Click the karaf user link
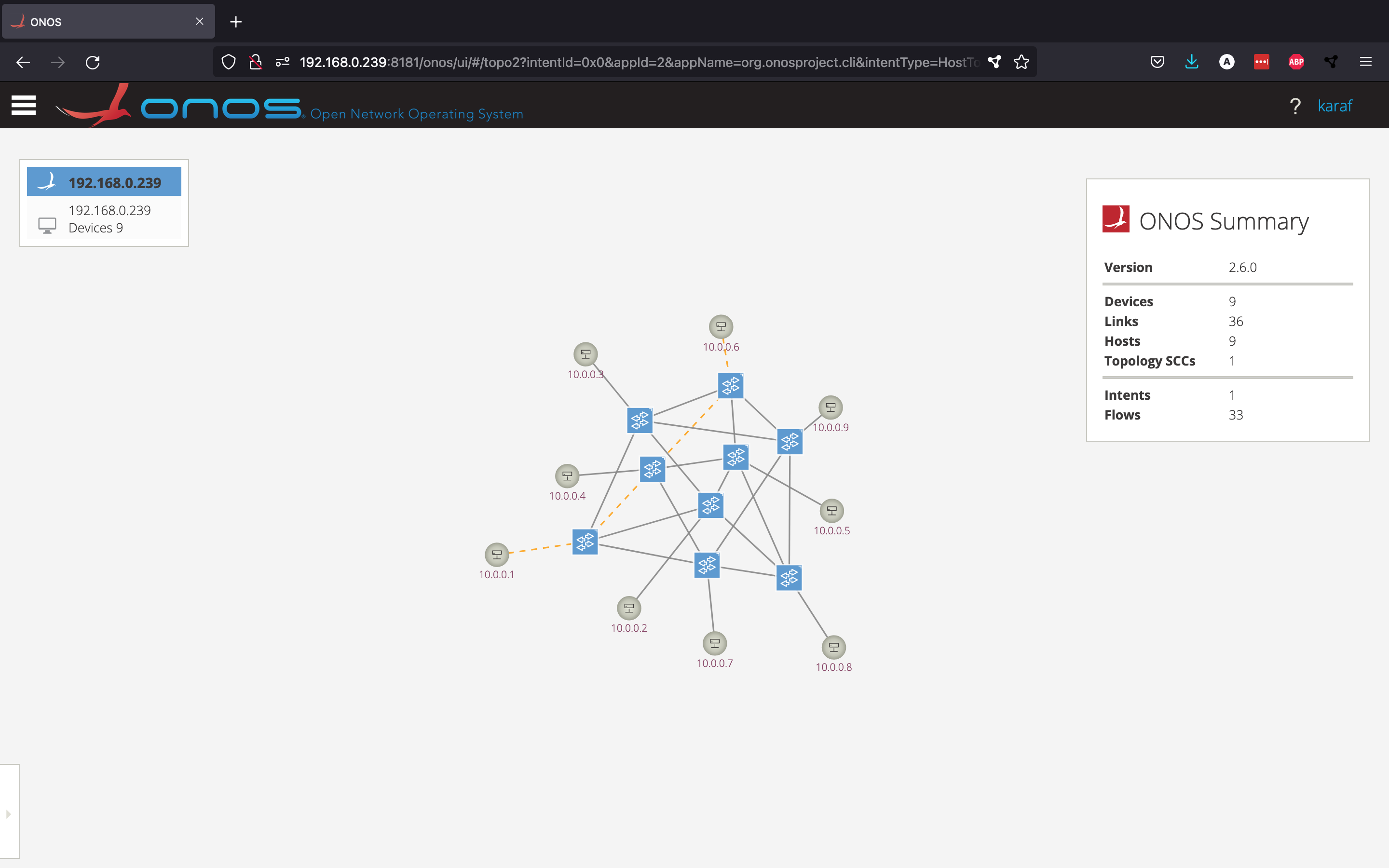 (1335, 106)
